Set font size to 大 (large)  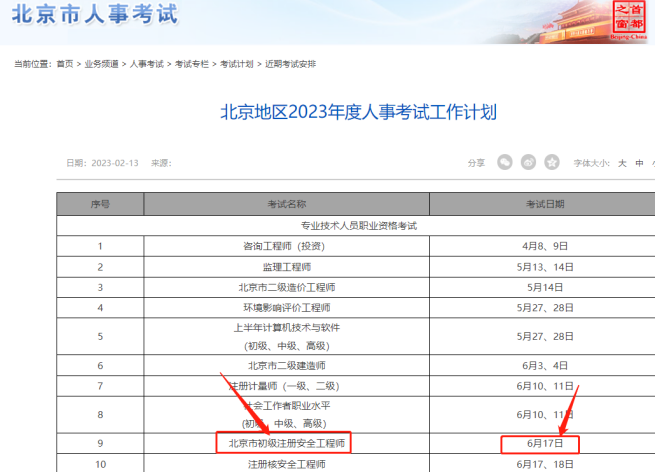tap(621, 162)
